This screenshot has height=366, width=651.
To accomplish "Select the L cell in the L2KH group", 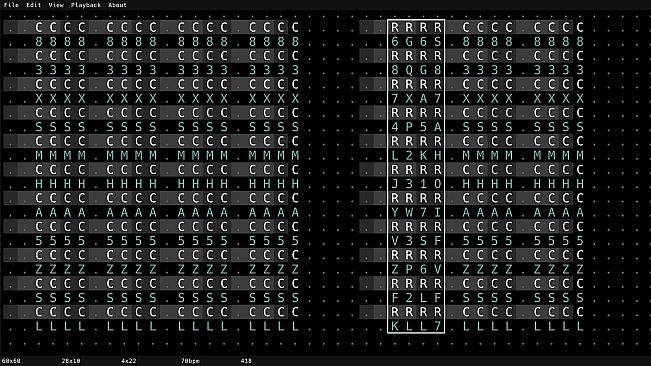I will click(395, 156).
